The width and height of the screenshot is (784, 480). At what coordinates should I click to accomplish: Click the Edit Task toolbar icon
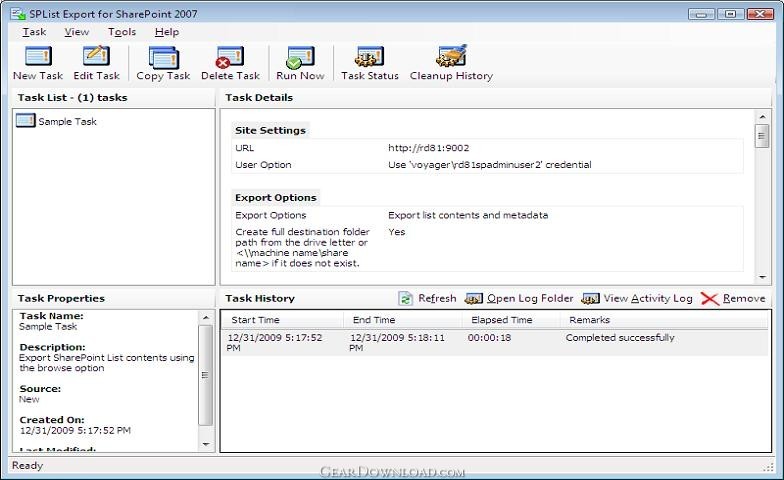coord(96,56)
